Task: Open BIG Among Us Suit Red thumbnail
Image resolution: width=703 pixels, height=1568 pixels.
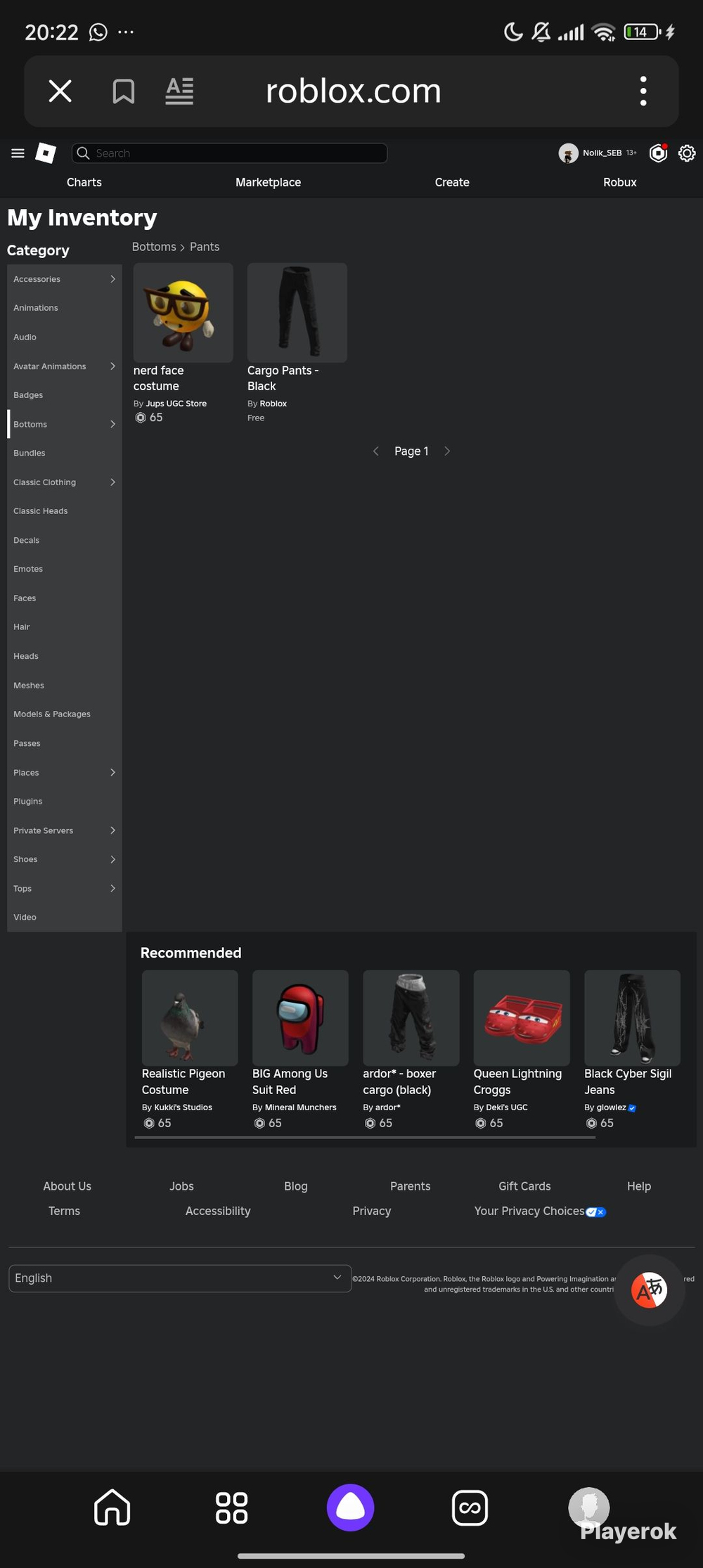Action: tap(300, 1018)
